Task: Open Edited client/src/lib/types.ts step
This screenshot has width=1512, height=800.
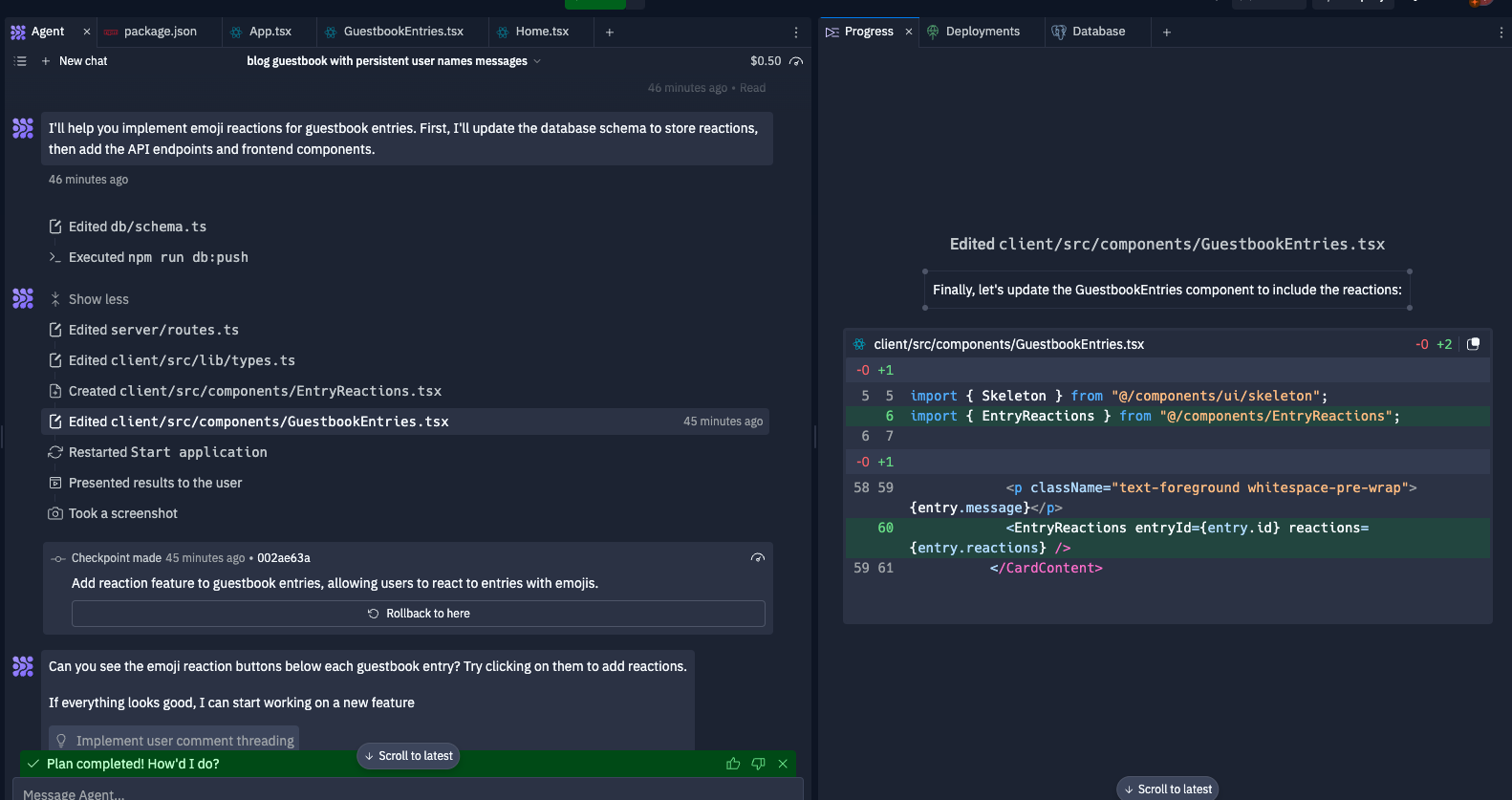Action: 172,360
